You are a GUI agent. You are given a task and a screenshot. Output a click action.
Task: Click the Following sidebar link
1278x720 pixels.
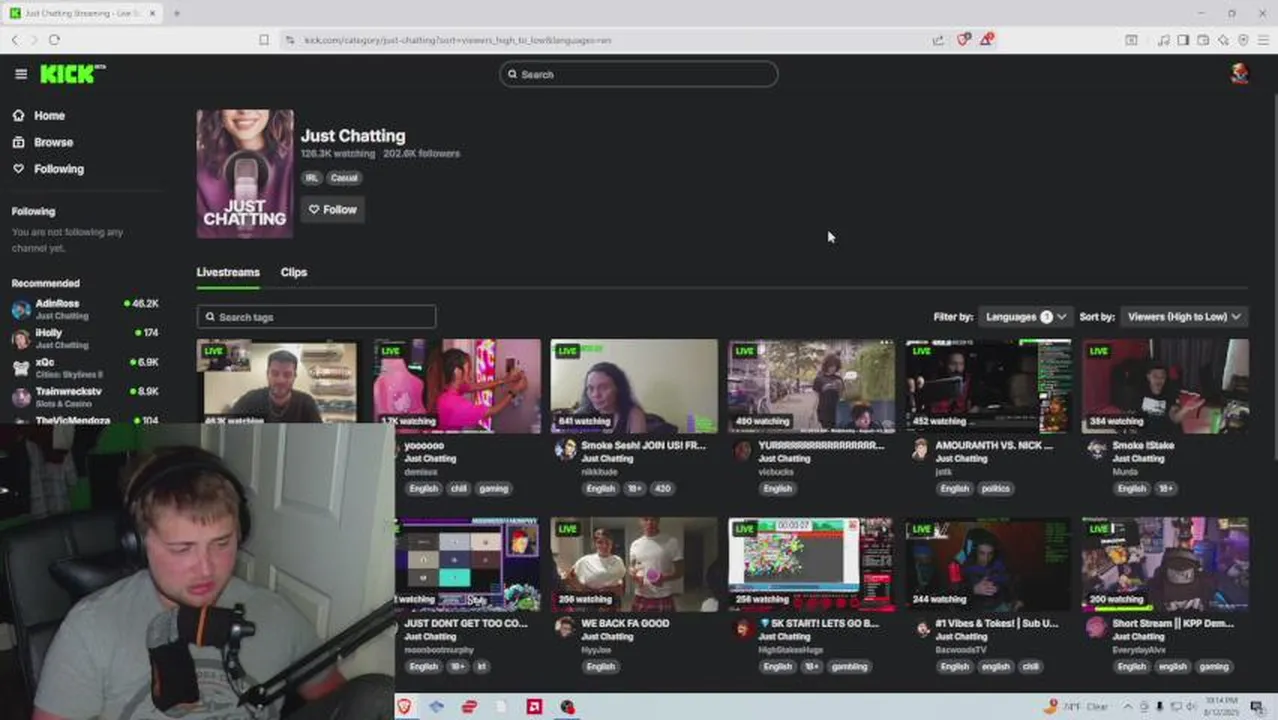coord(59,169)
